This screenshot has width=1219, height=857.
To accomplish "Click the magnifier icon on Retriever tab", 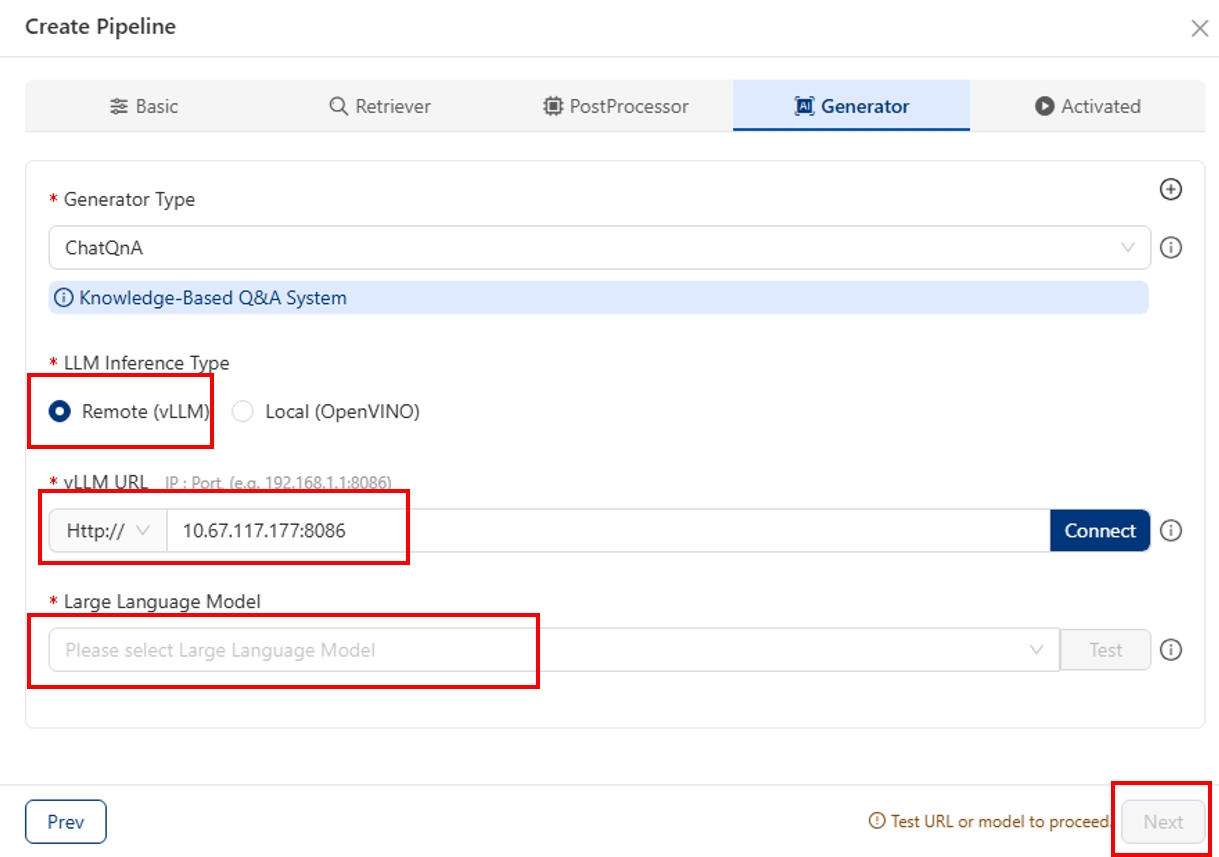I will point(338,106).
